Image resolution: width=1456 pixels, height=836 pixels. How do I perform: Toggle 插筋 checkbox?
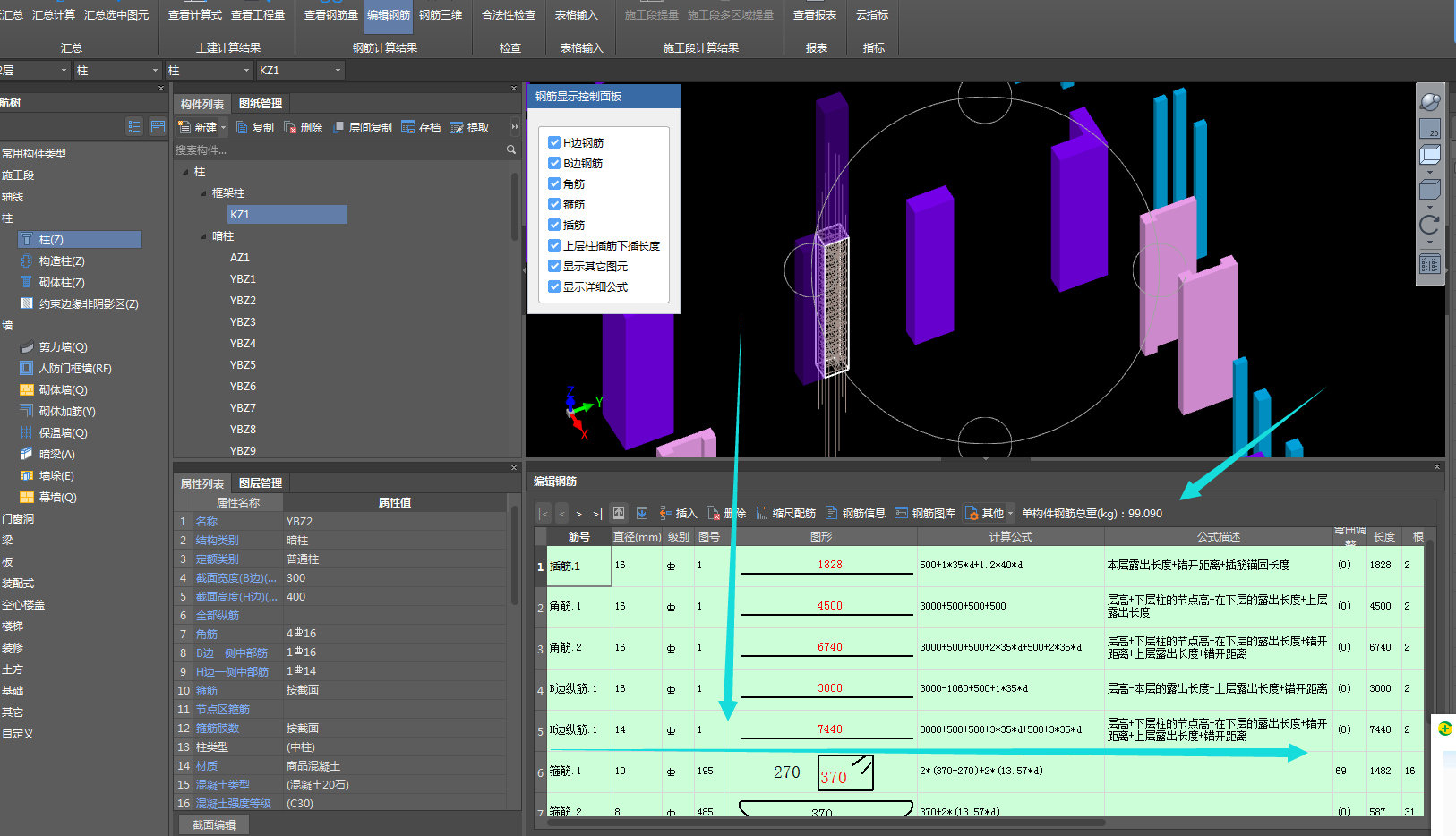pyautogui.click(x=554, y=225)
